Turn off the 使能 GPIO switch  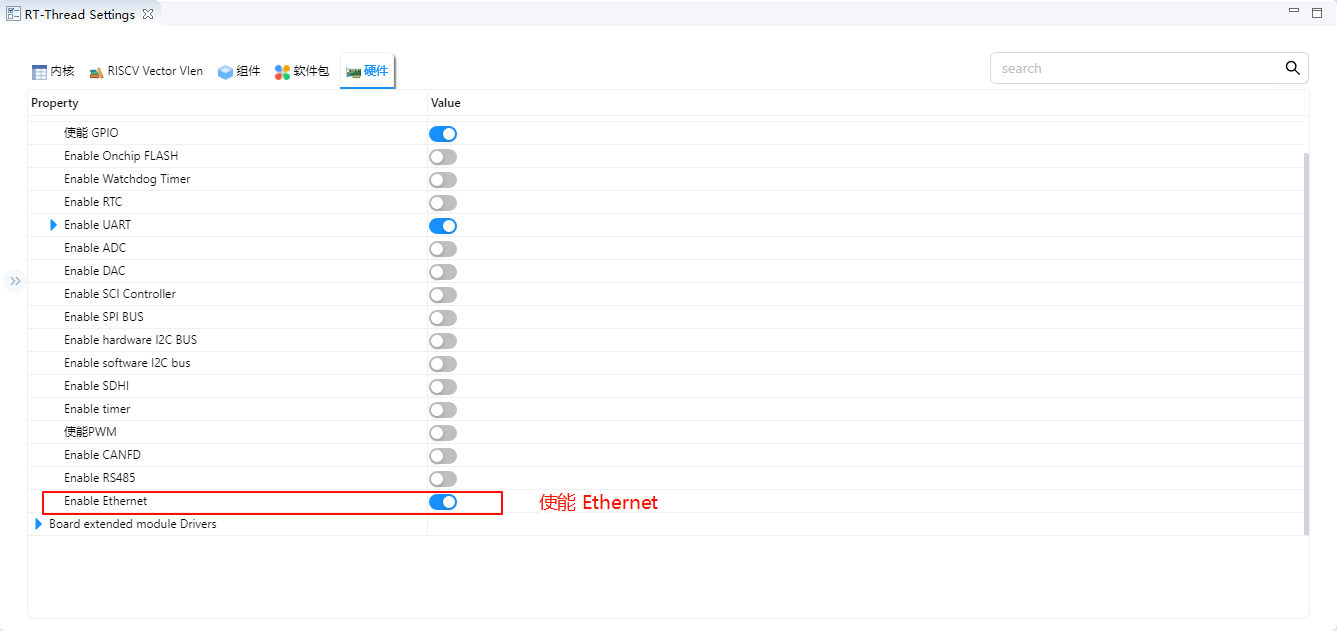pos(443,134)
